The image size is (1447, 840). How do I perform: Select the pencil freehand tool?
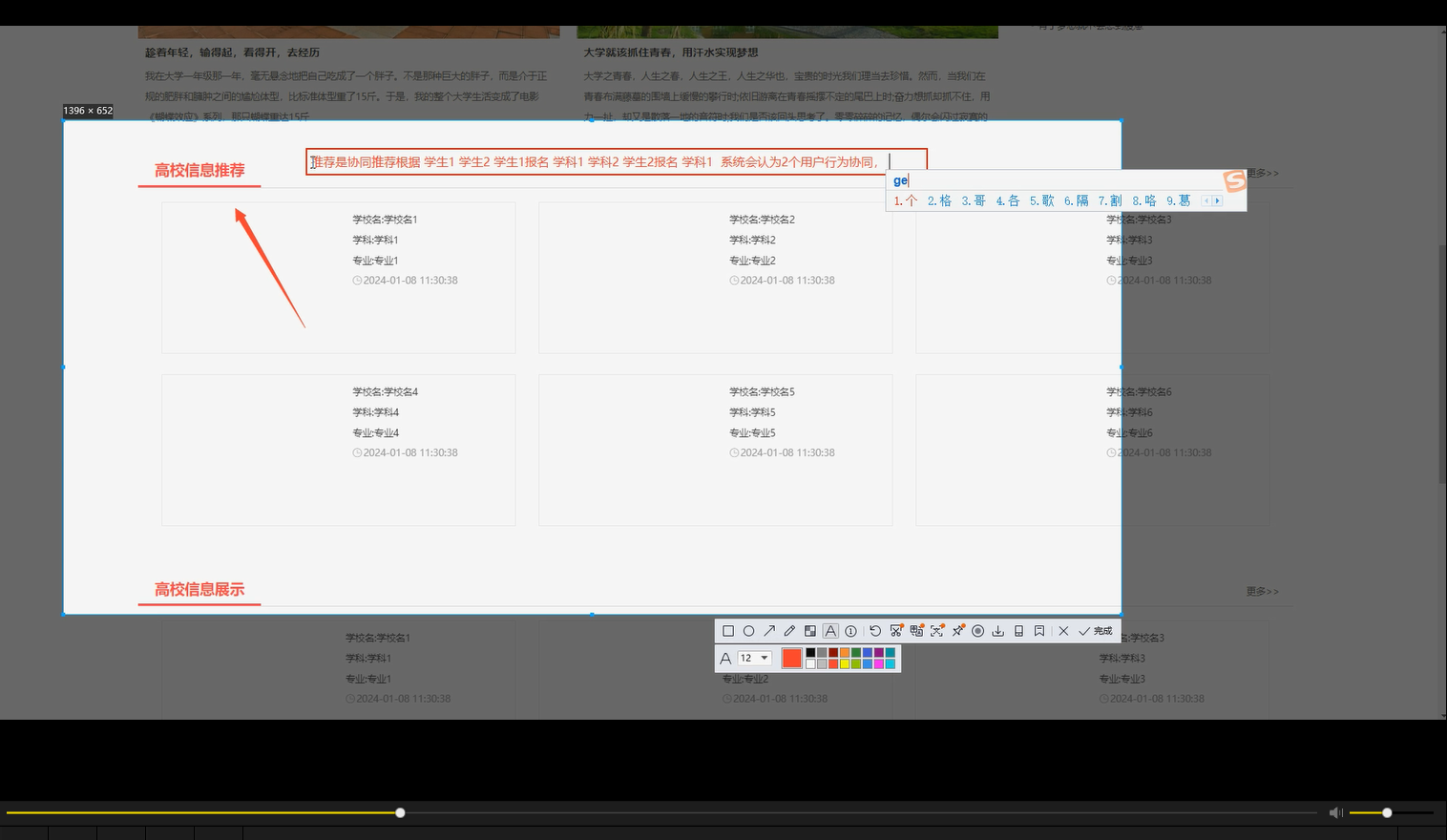(x=789, y=631)
